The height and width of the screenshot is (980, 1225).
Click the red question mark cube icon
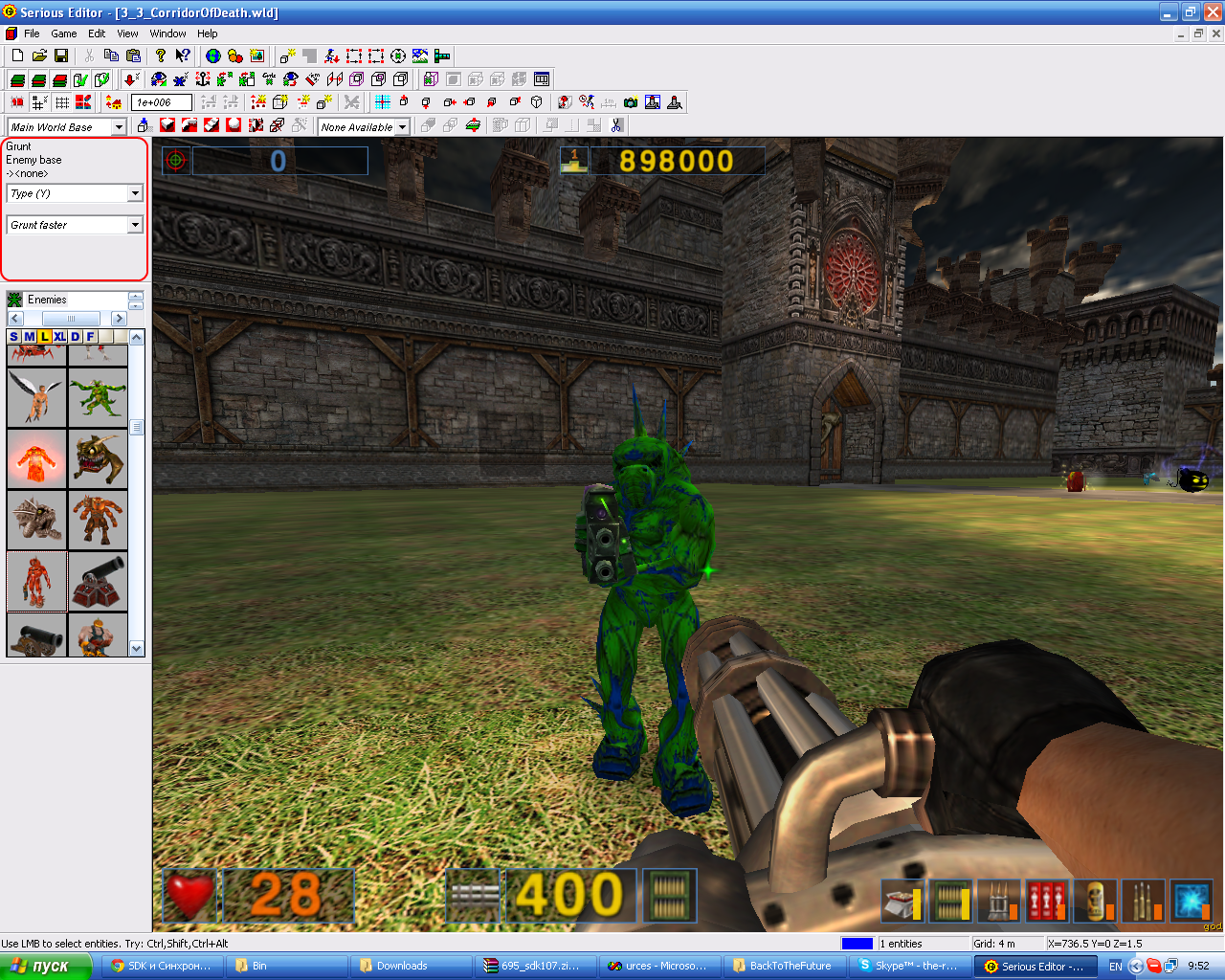pos(565,101)
